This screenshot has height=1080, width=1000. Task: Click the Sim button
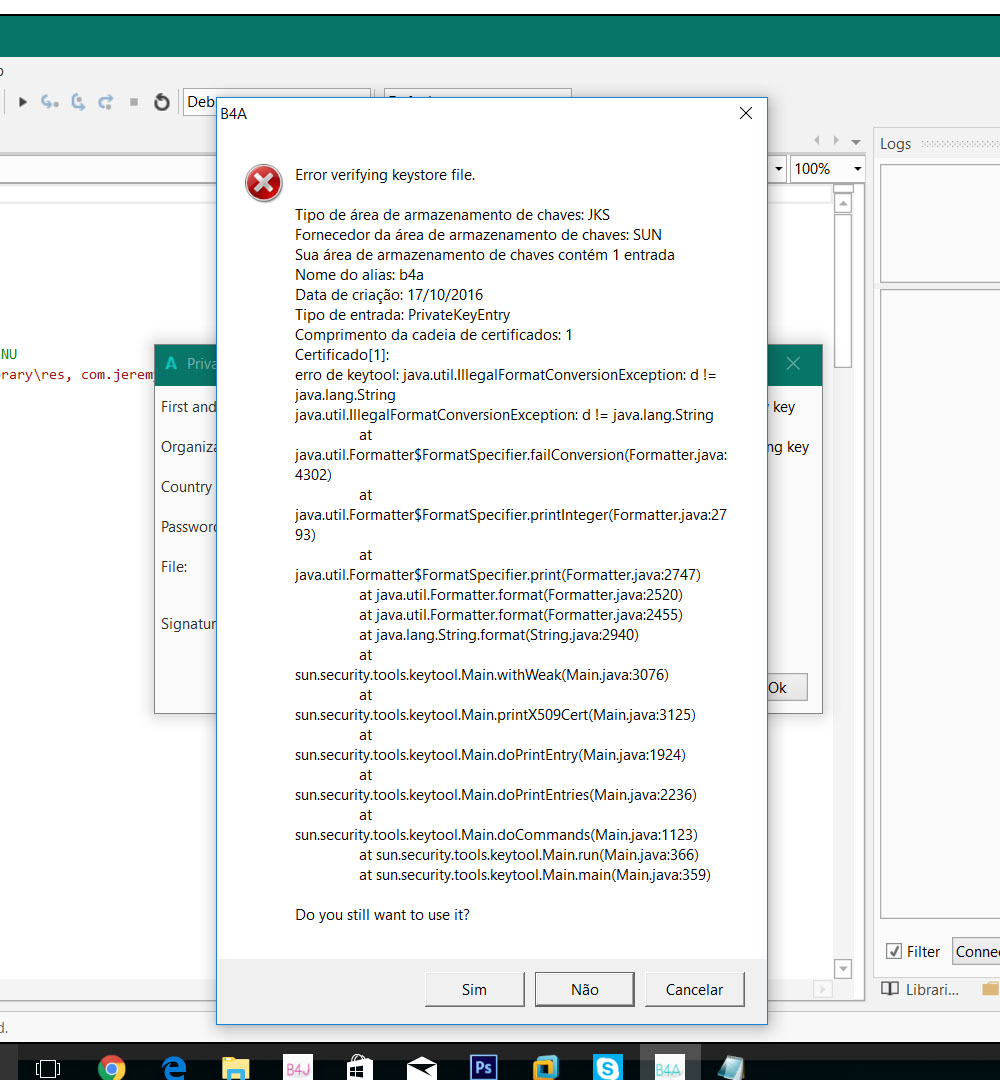pyautogui.click(x=474, y=989)
